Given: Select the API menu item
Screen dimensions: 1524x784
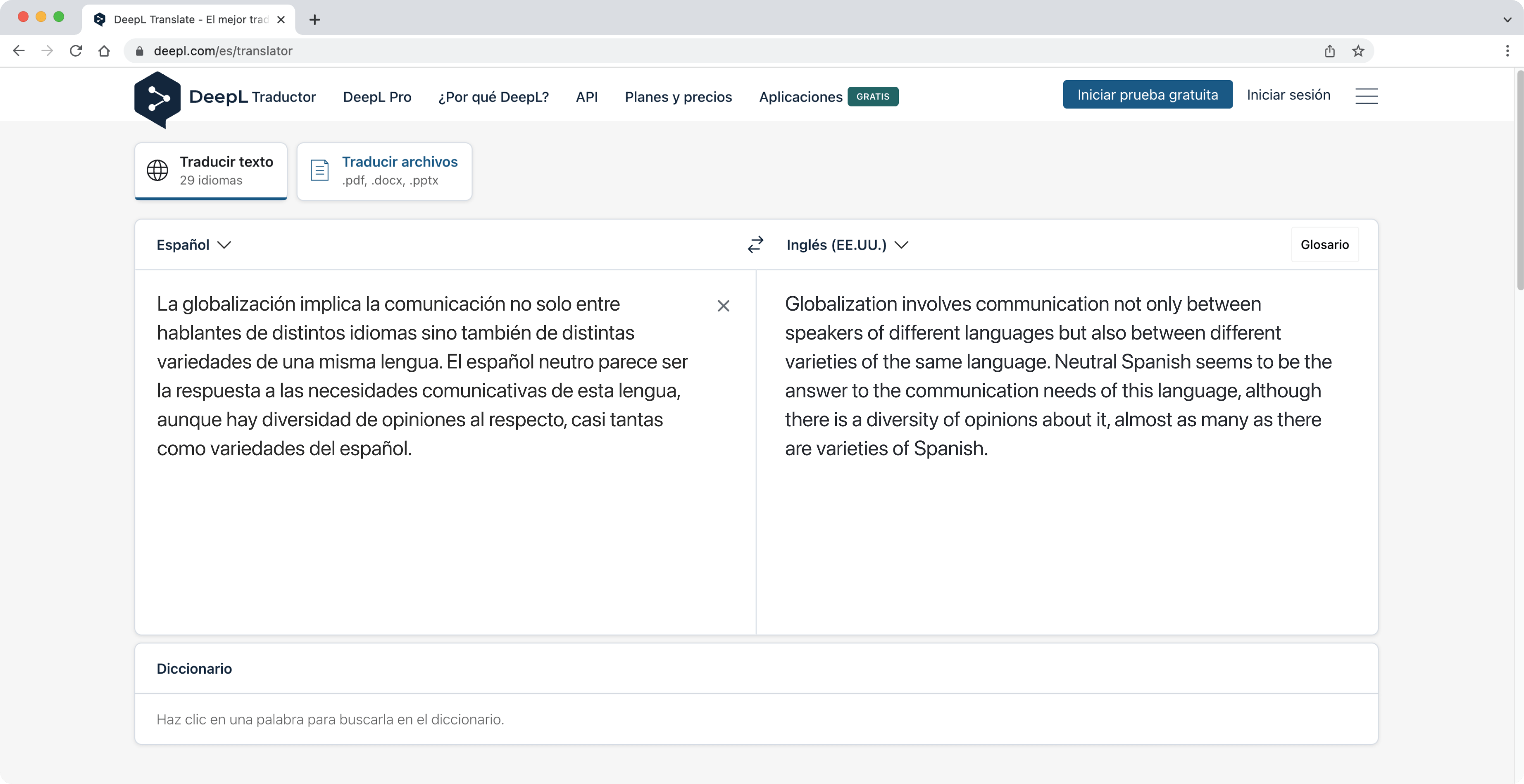Looking at the screenshot, I should tap(587, 96).
